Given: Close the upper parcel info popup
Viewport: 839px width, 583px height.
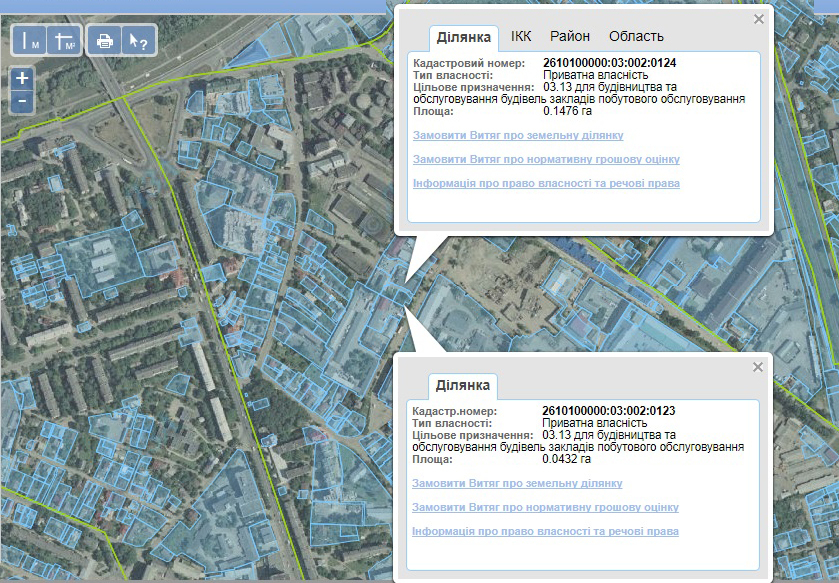Looking at the screenshot, I should click(x=758, y=19).
